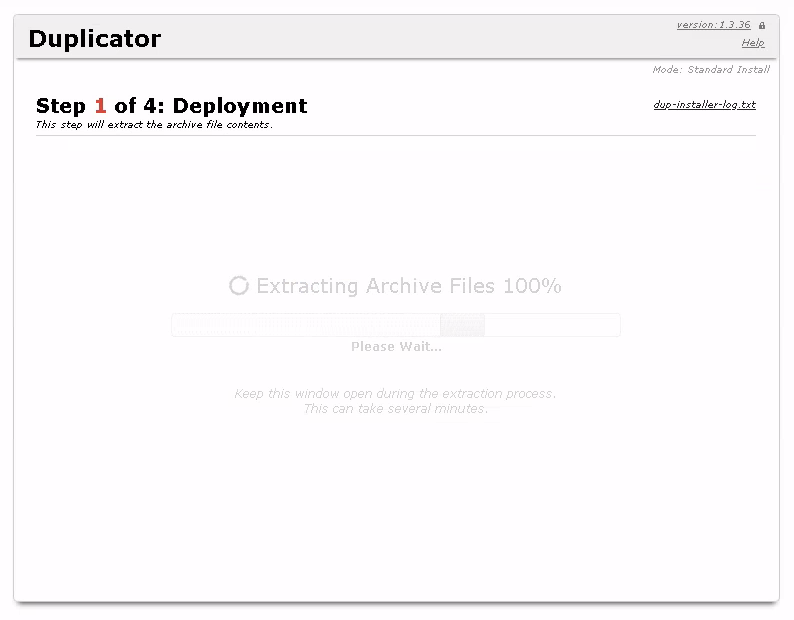Click the spinning loader icon
The width and height of the screenshot is (794, 620).
239,286
